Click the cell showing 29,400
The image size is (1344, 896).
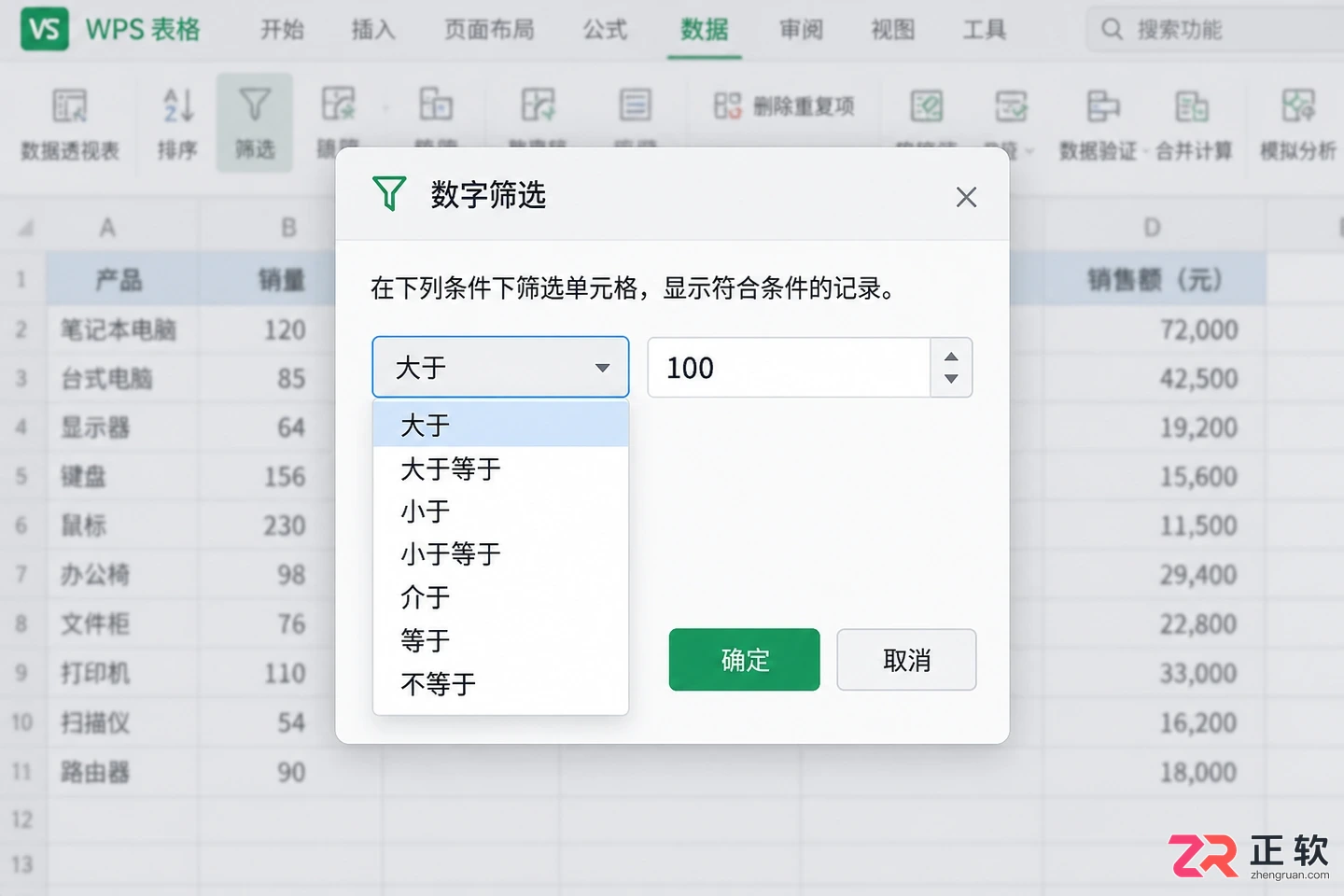point(1155,575)
